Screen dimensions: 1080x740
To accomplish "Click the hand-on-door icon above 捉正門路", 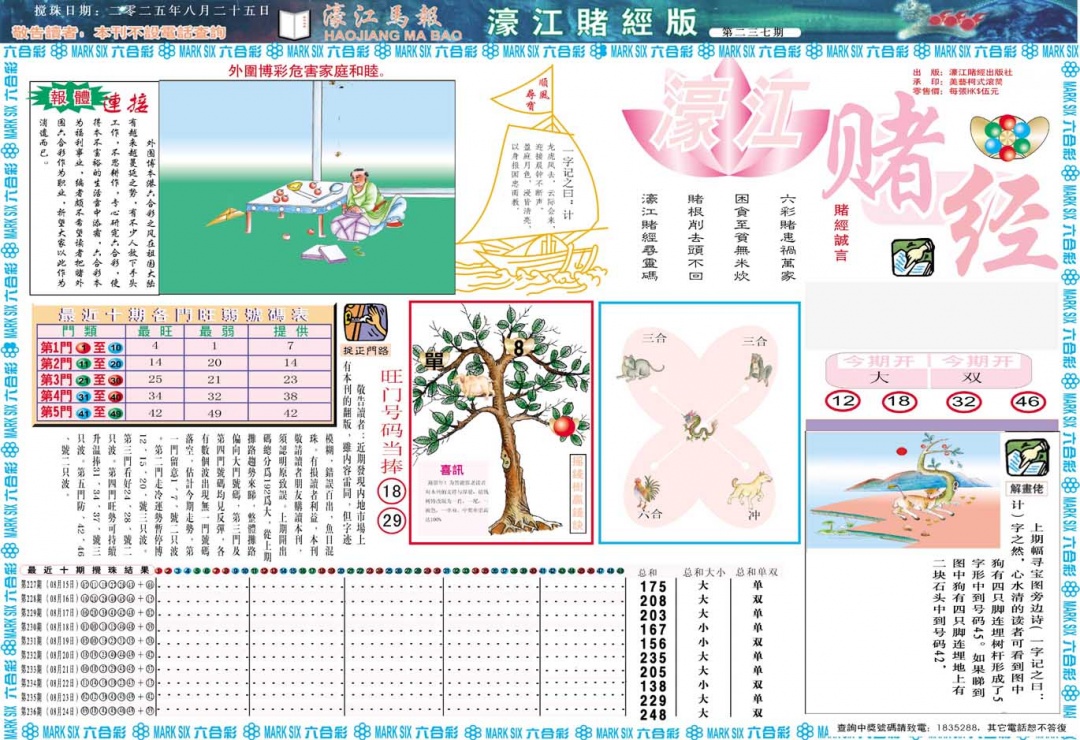I will click(360, 322).
